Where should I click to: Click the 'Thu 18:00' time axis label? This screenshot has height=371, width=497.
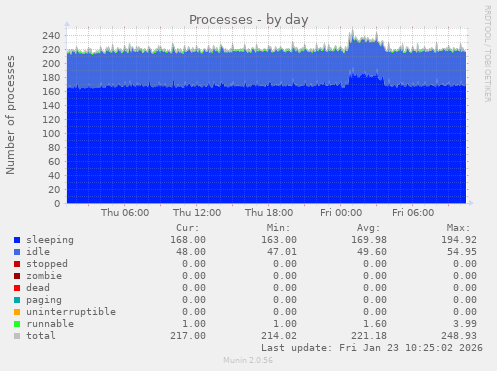click(x=269, y=213)
